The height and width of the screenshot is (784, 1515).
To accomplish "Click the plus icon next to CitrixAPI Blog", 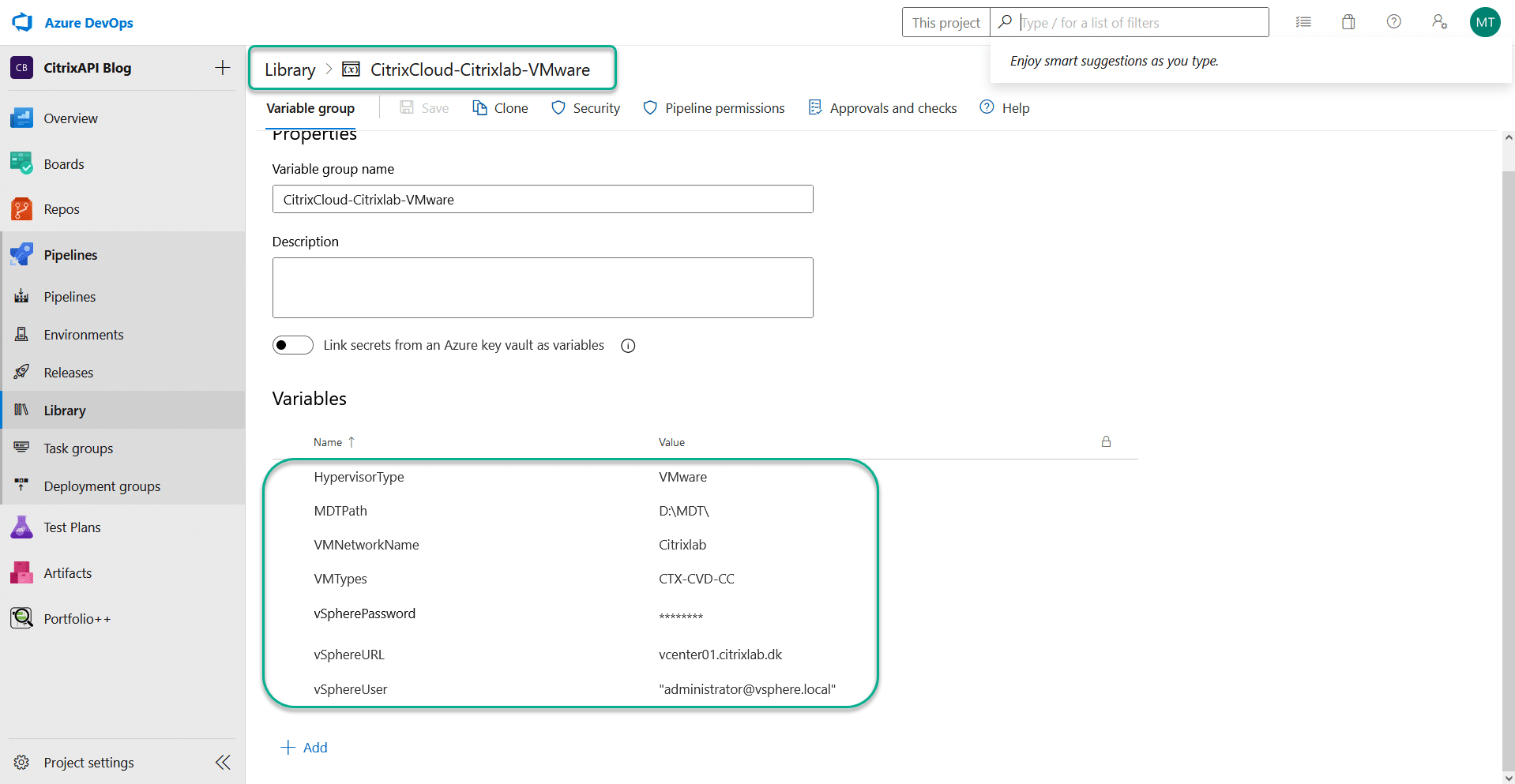I will [223, 68].
